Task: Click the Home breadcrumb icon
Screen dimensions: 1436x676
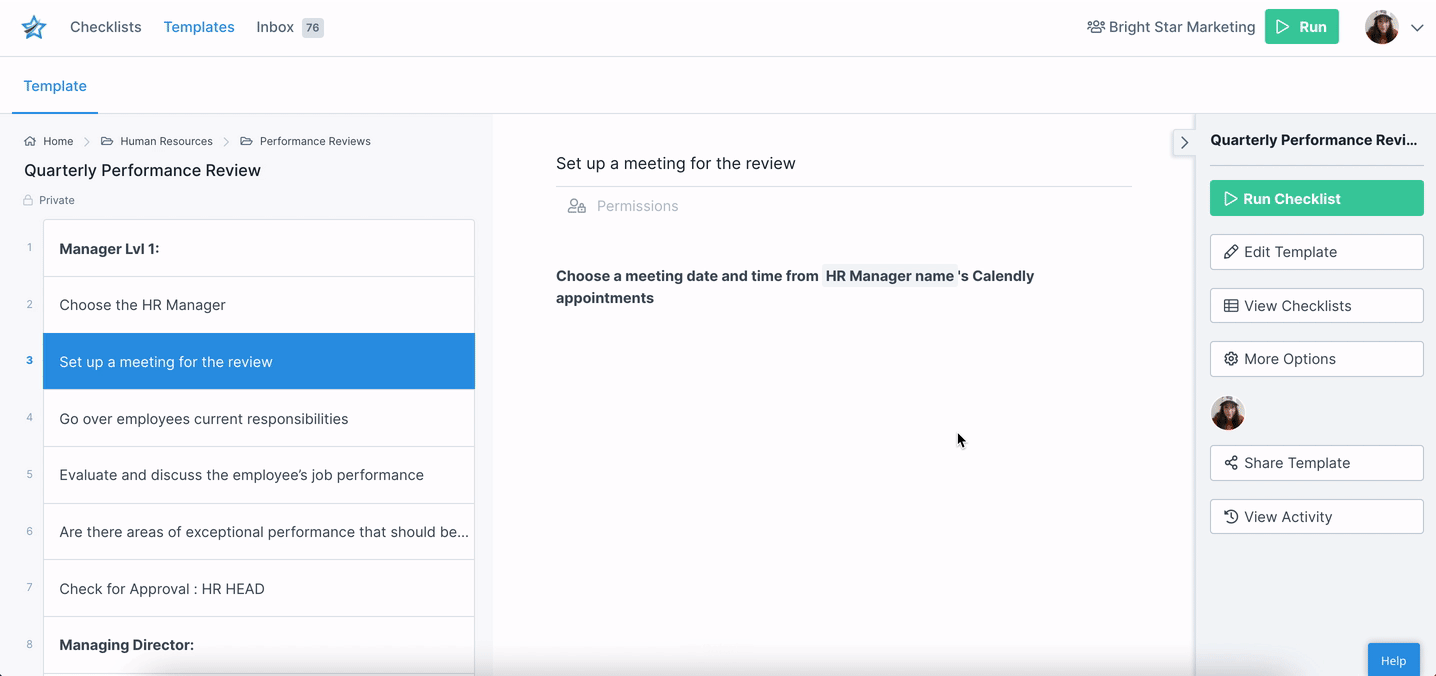Action: 30,141
